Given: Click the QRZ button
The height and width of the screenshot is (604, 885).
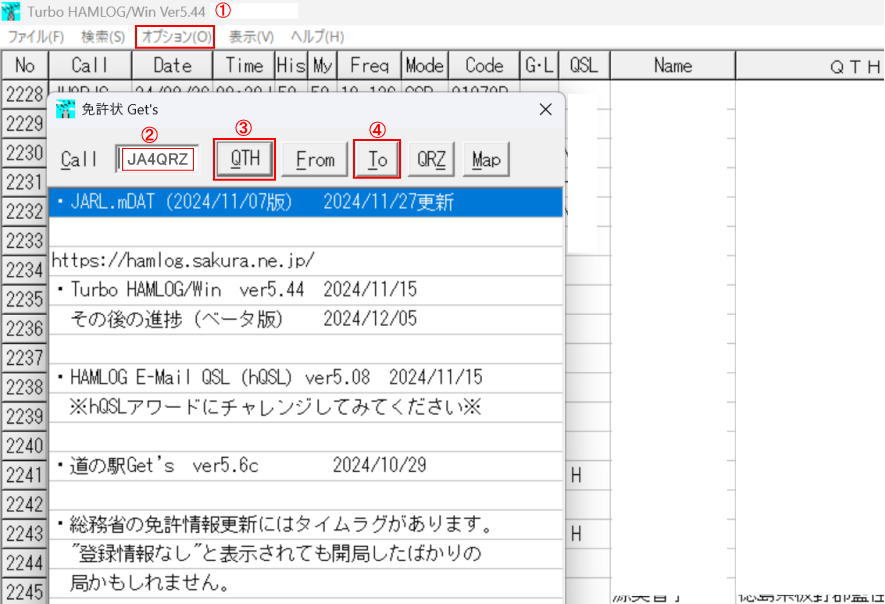Looking at the screenshot, I should click(x=431, y=160).
